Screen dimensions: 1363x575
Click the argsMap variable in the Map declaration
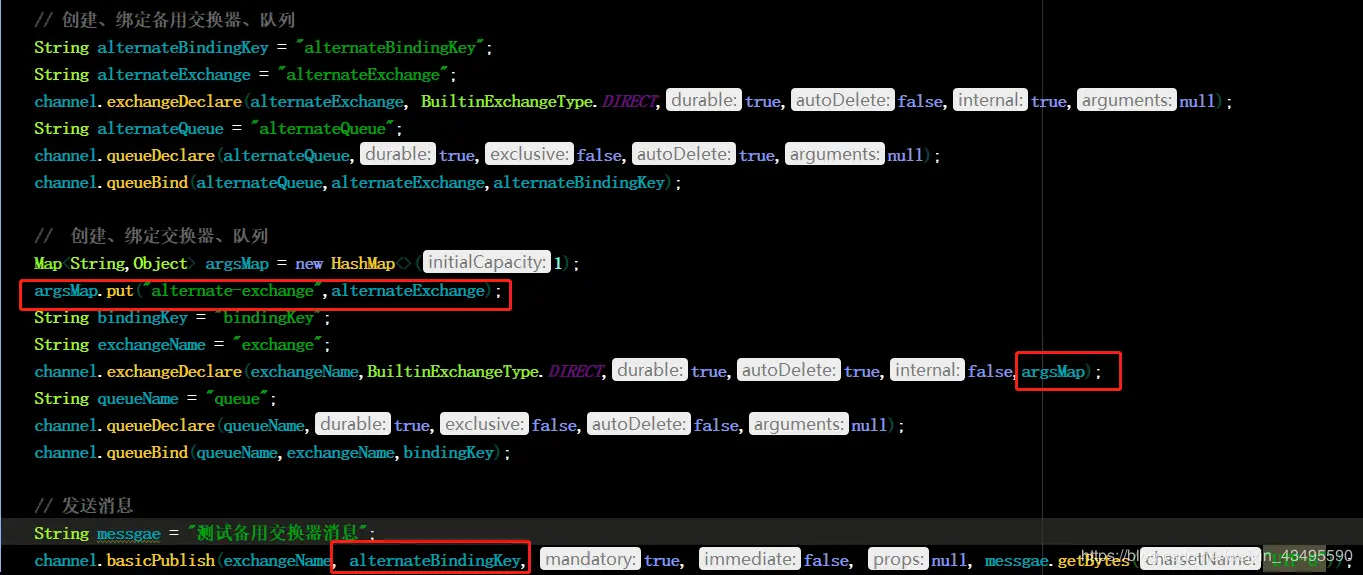[x=237, y=263]
